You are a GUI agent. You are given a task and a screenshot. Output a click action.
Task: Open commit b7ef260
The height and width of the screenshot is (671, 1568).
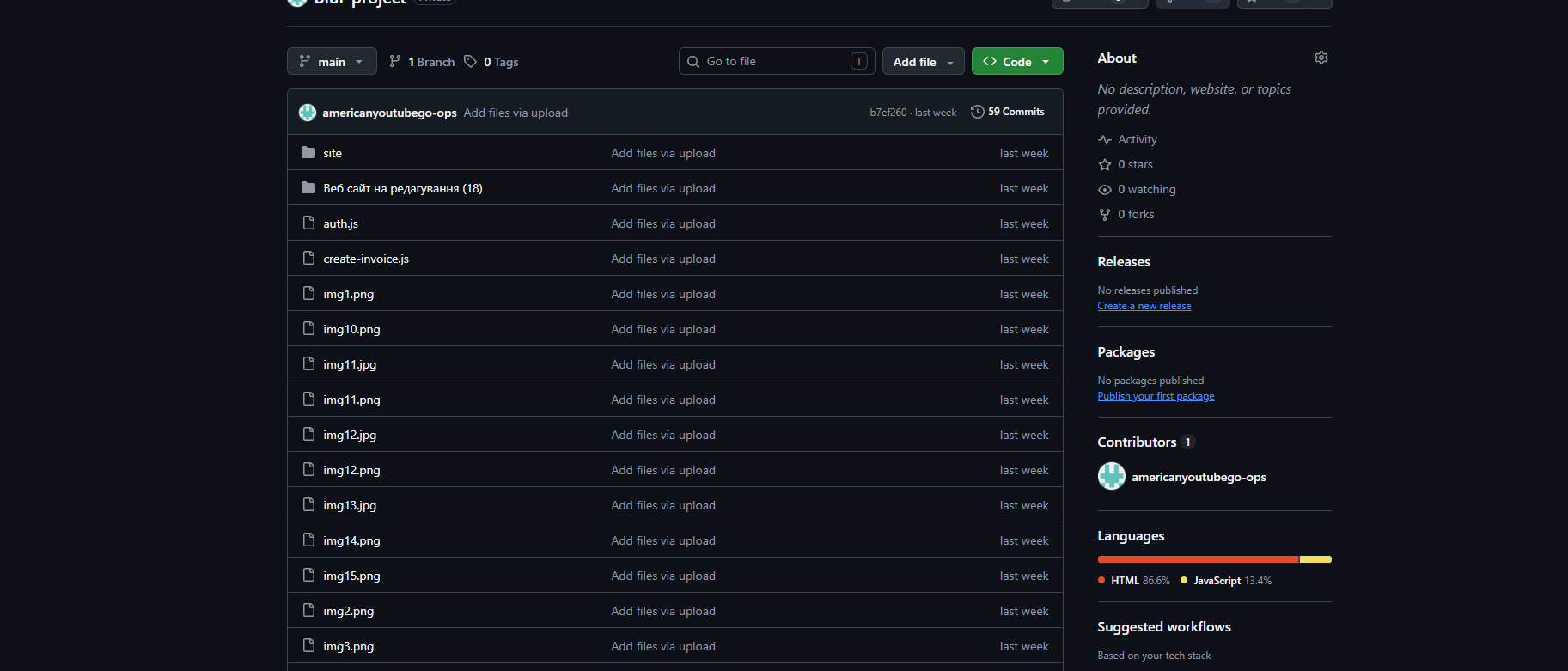pos(888,113)
